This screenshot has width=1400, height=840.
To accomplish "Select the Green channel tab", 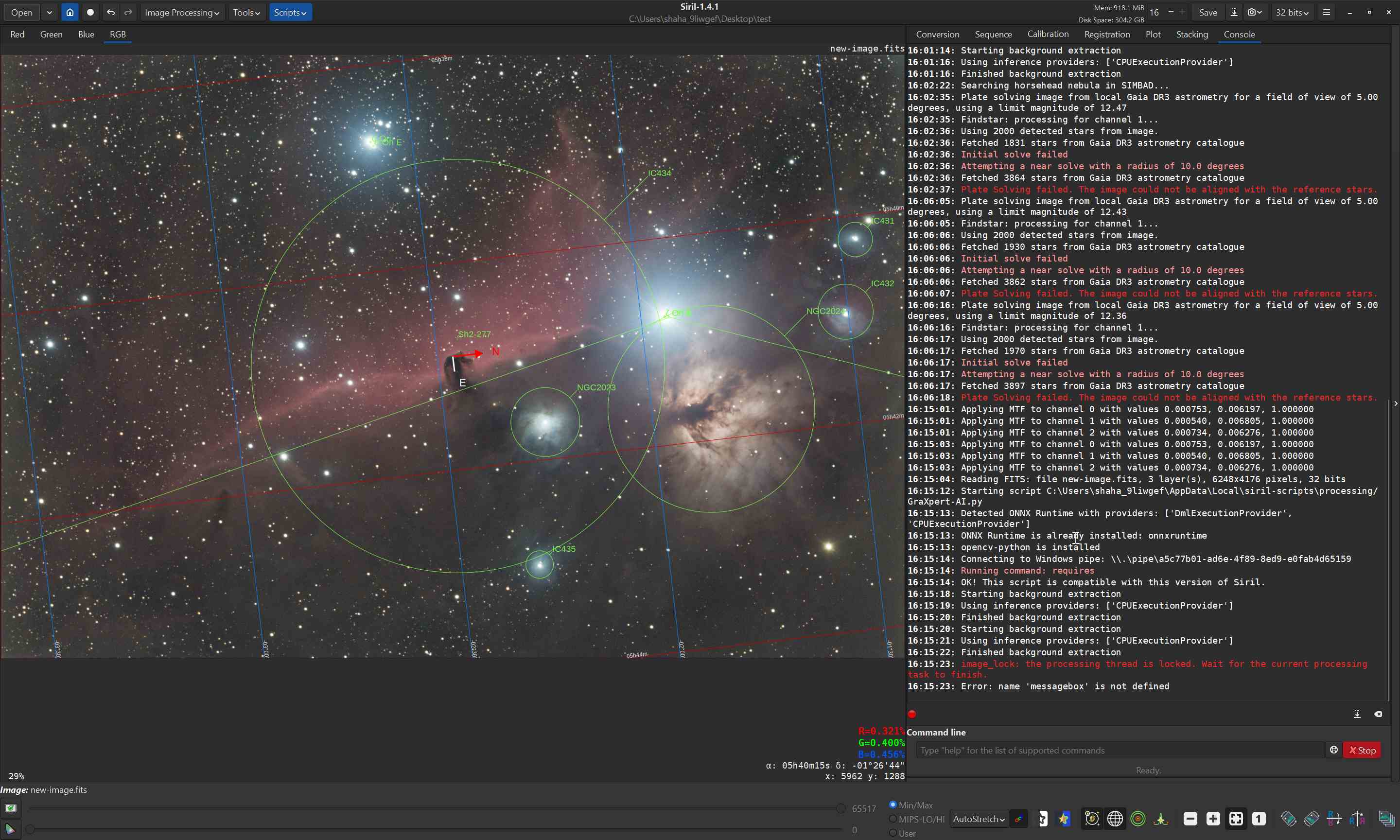I will (x=51, y=35).
